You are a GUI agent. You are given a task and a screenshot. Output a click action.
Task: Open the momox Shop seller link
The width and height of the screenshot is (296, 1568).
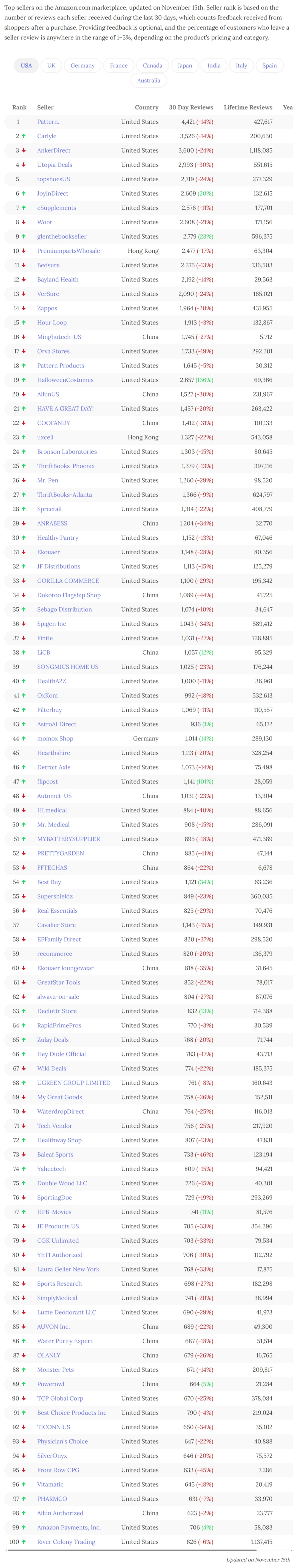[55, 738]
